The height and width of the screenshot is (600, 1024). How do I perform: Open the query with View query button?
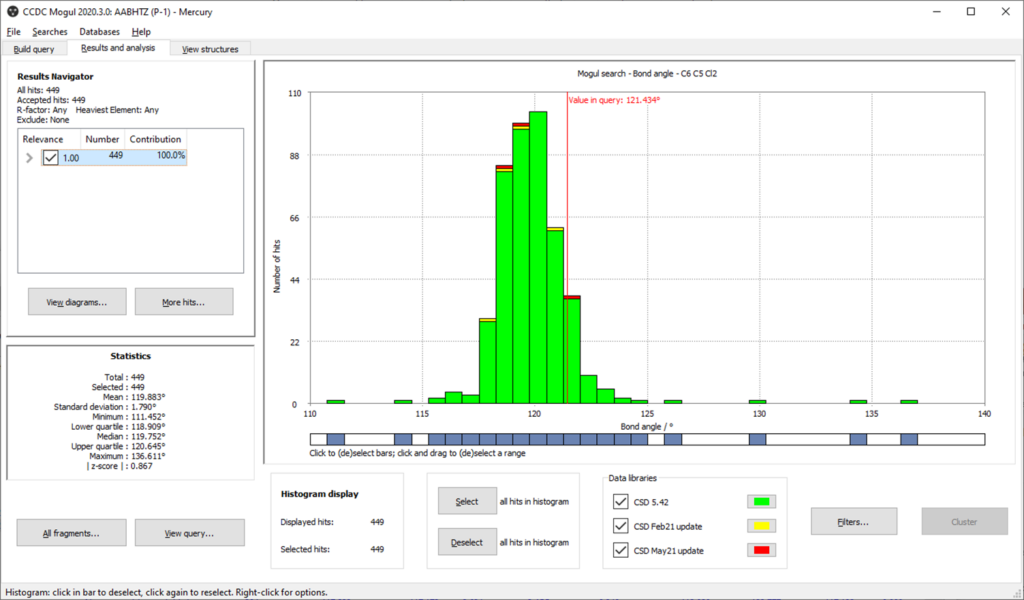(x=189, y=532)
